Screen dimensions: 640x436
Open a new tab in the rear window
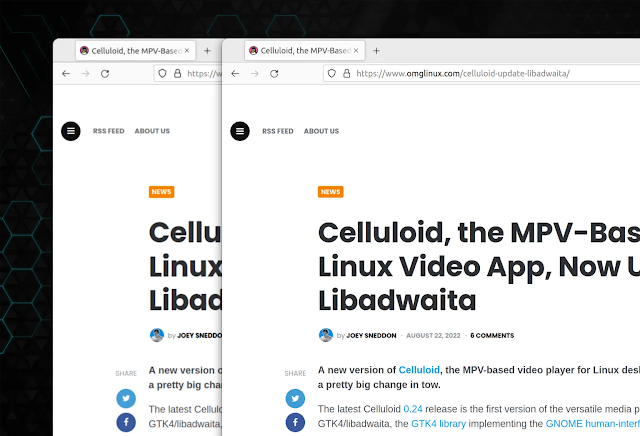[207, 51]
